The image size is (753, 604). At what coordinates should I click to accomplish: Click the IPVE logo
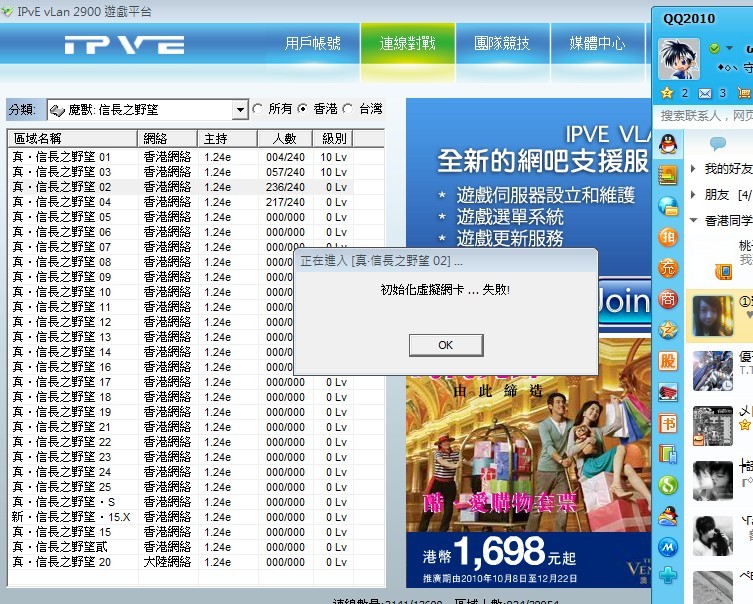coord(124,45)
